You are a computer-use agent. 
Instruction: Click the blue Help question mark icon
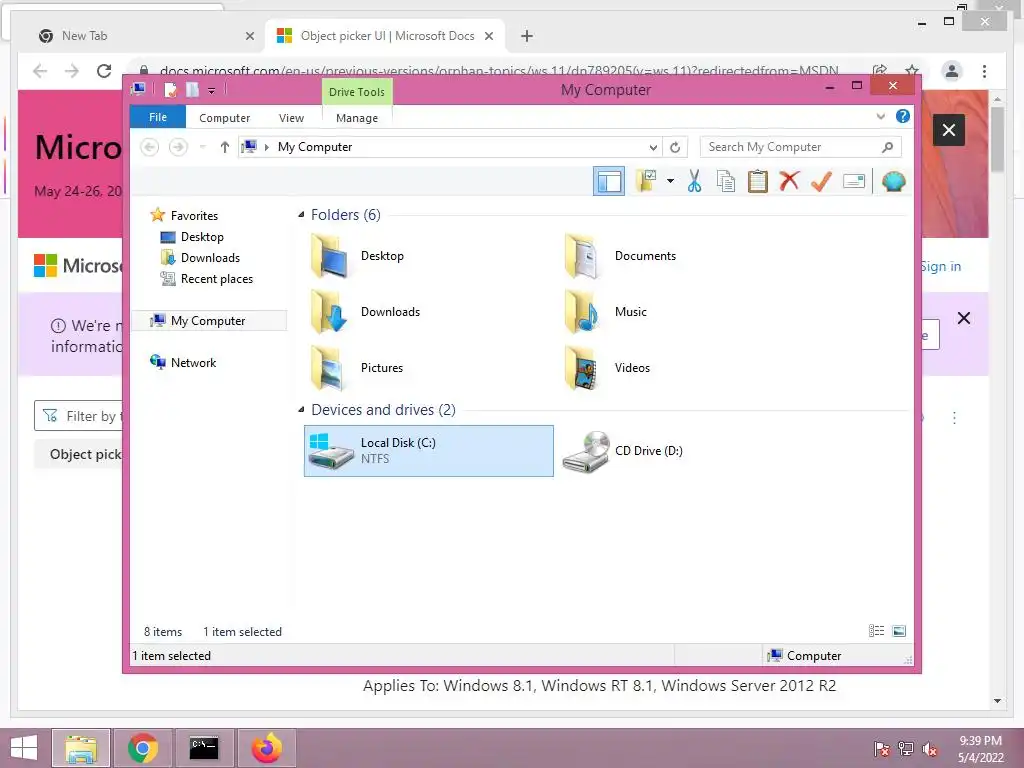[x=903, y=116]
